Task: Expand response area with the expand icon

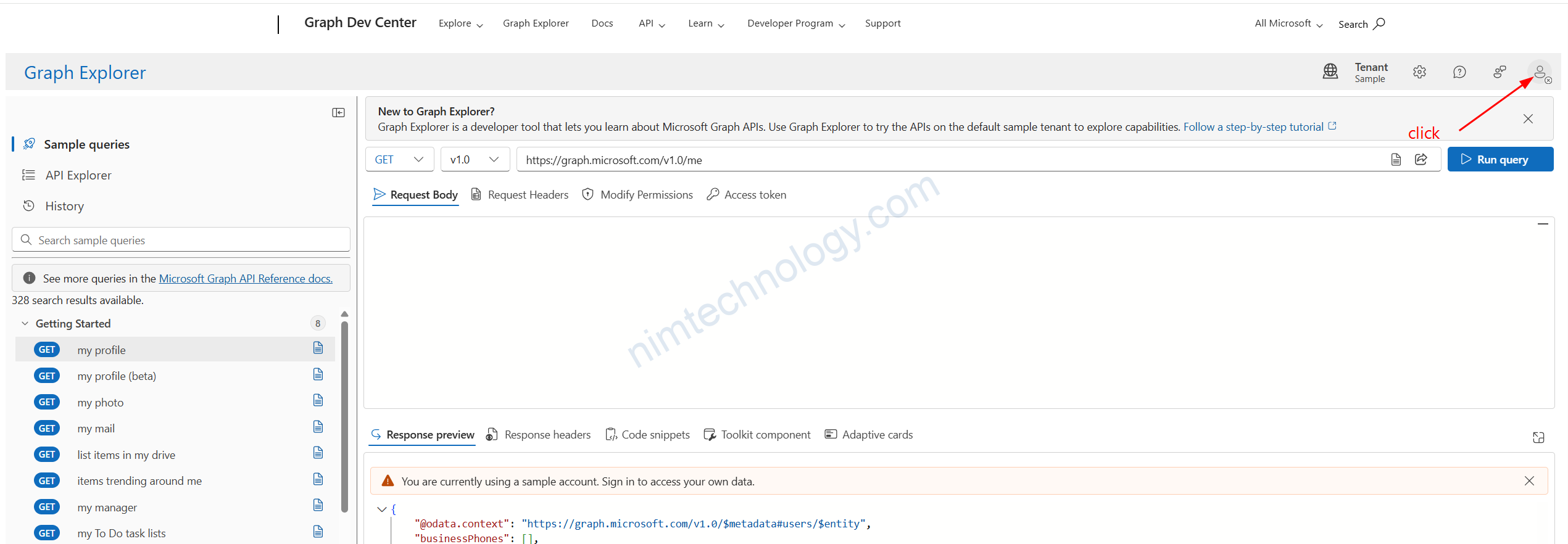Action: pos(1538,437)
